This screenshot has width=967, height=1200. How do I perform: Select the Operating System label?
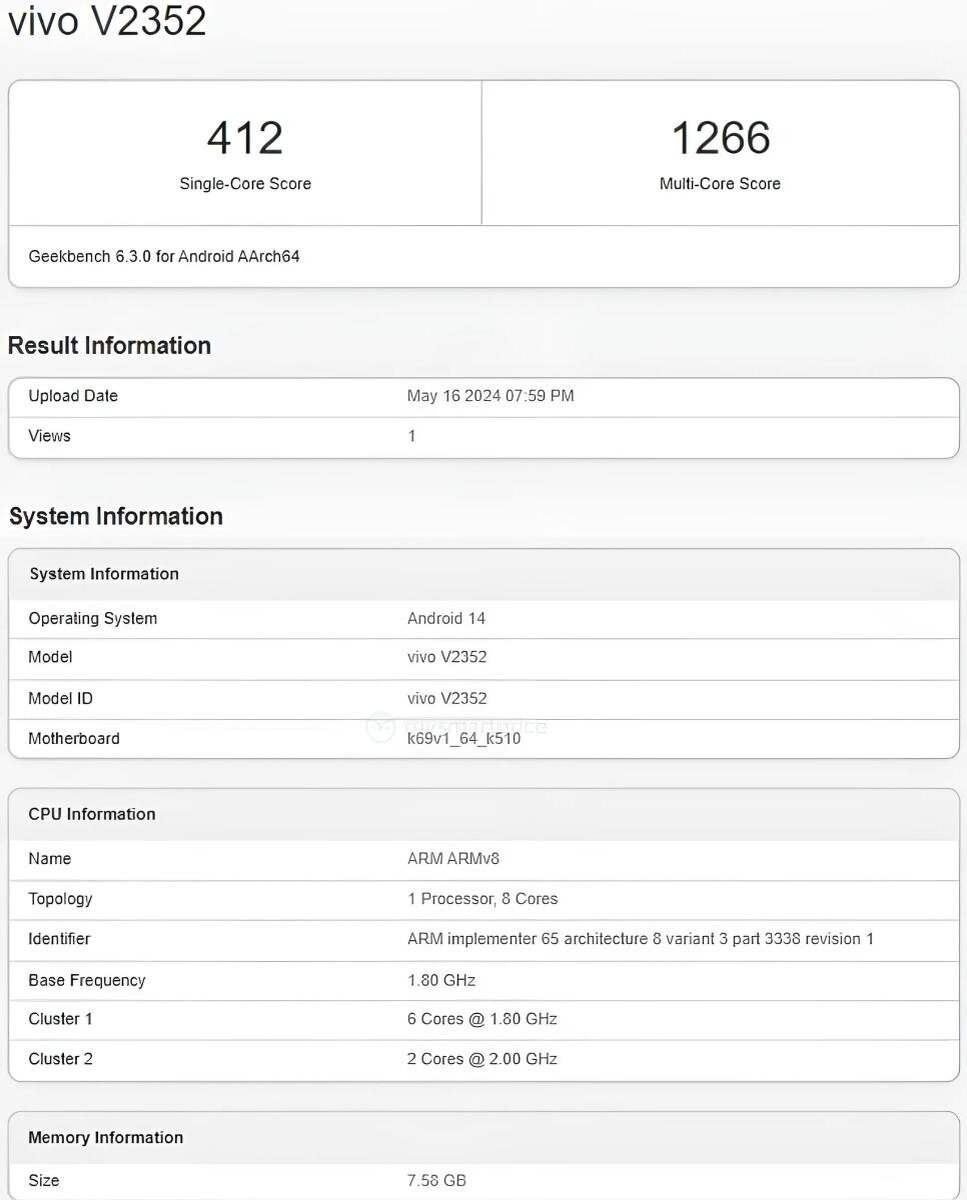click(93, 618)
